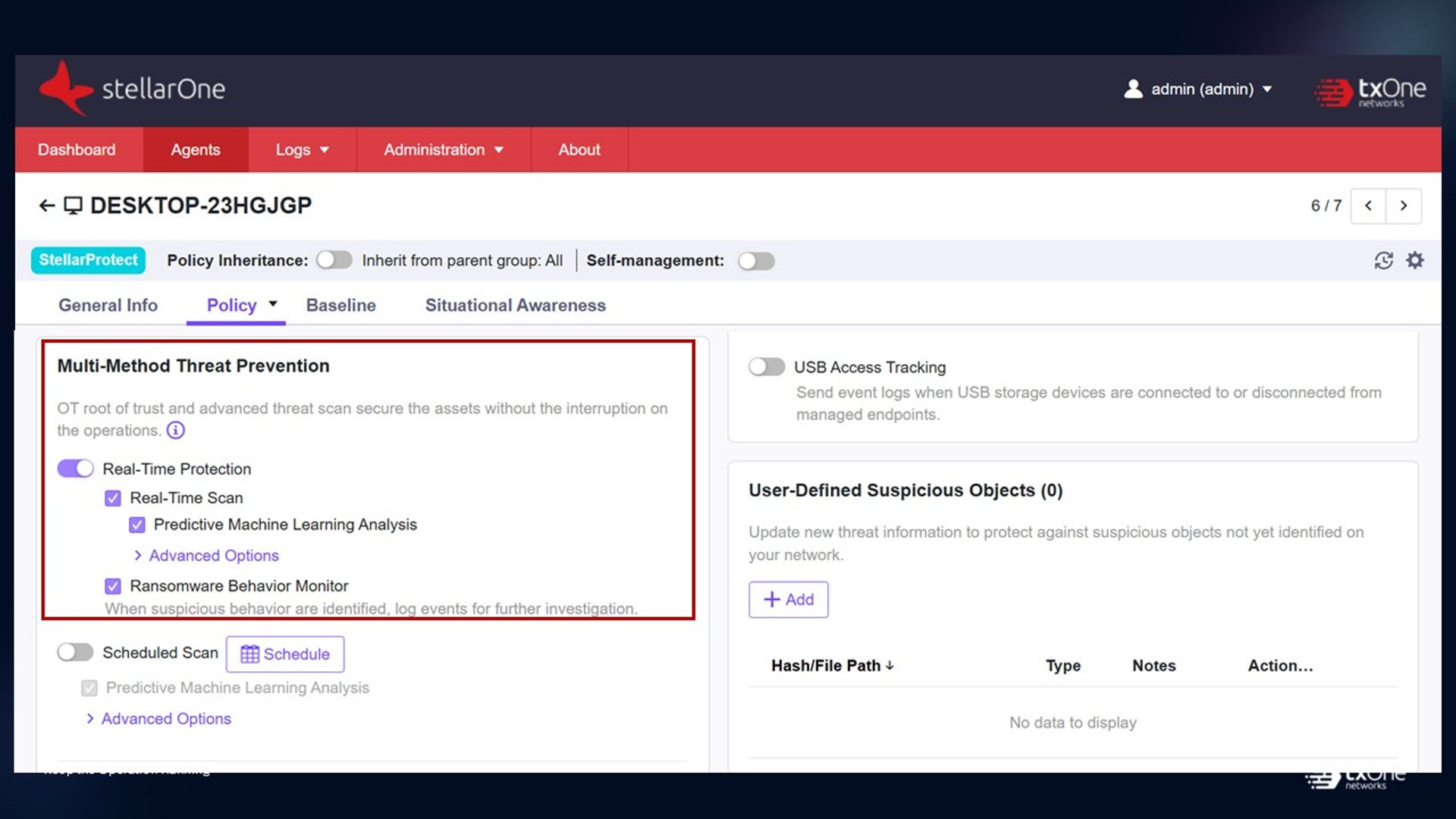
Task: Open the settings gear icon
Action: click(1415, 261)
